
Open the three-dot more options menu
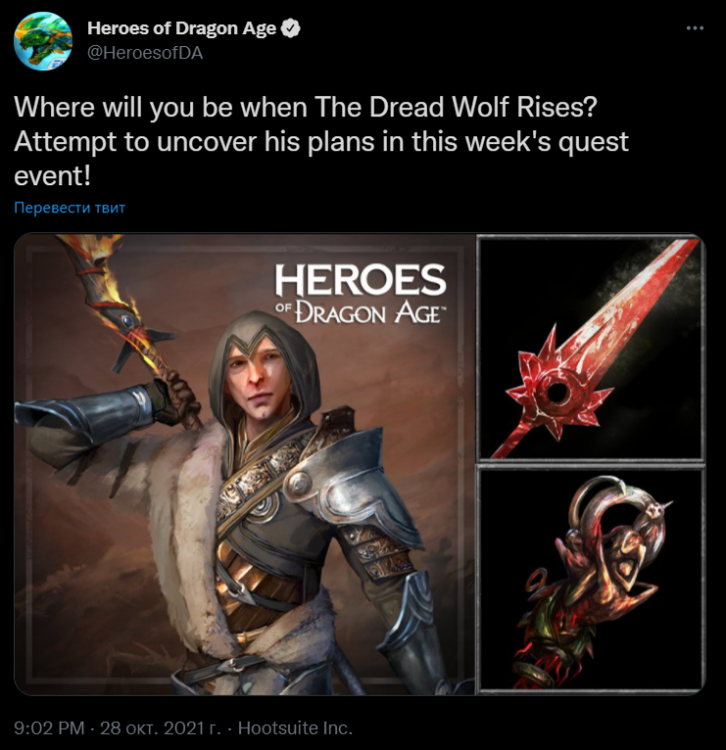[x=694, y=28]
